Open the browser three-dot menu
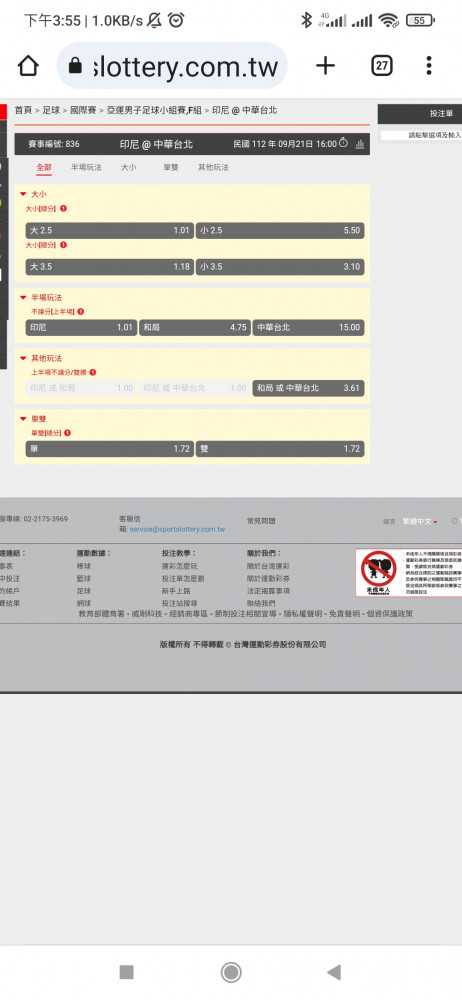This screenshot has height=1000, width=462. [x=429, y=66]
